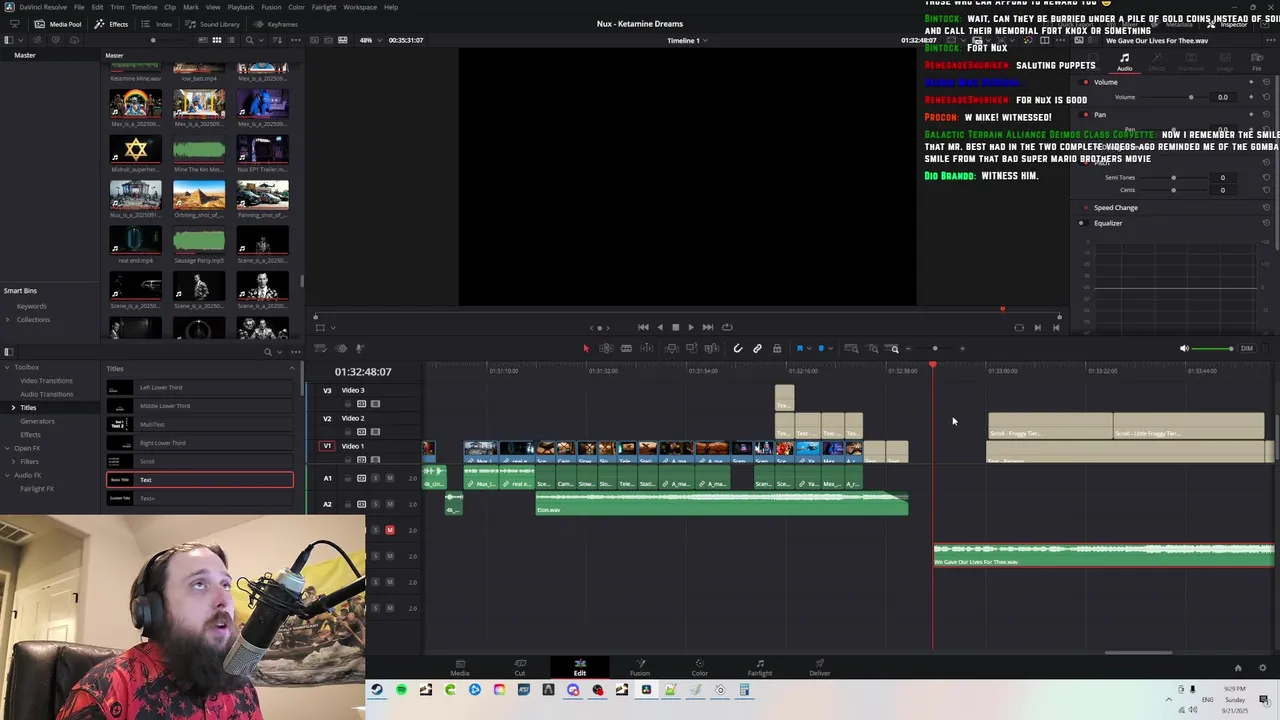Go to first frame in the viewer
This screenshot has height=720, width=1280.
point(643,327)
